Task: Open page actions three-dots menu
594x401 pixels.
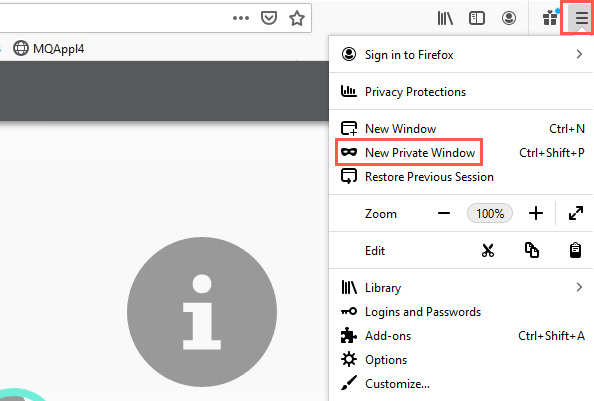Action: (241, 18)
